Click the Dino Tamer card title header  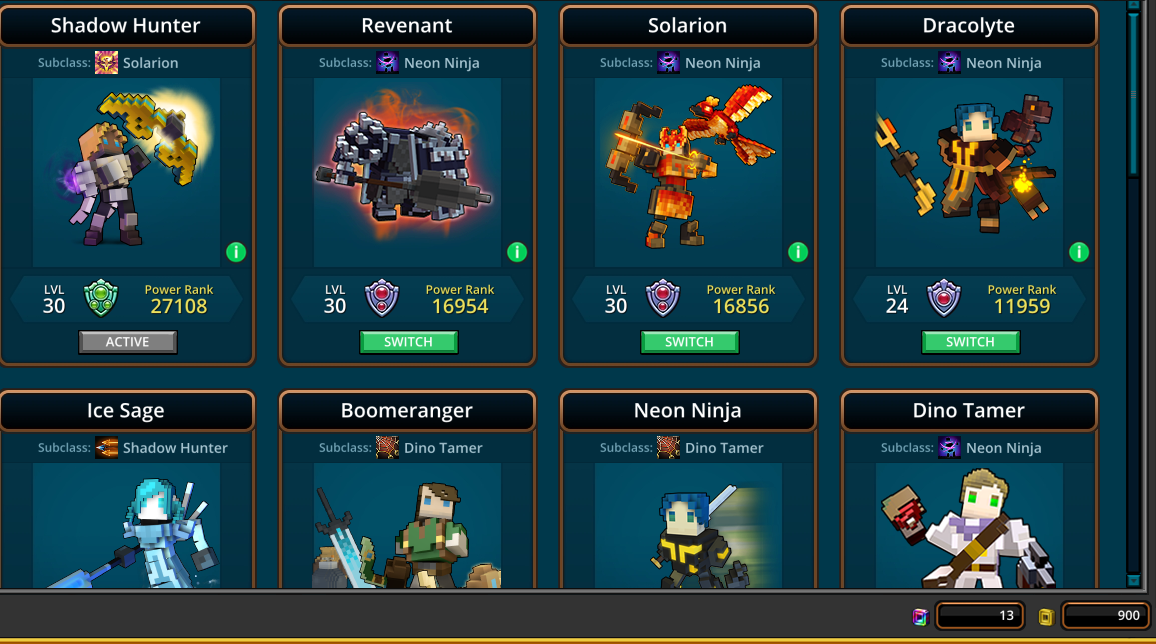[969, 410]
